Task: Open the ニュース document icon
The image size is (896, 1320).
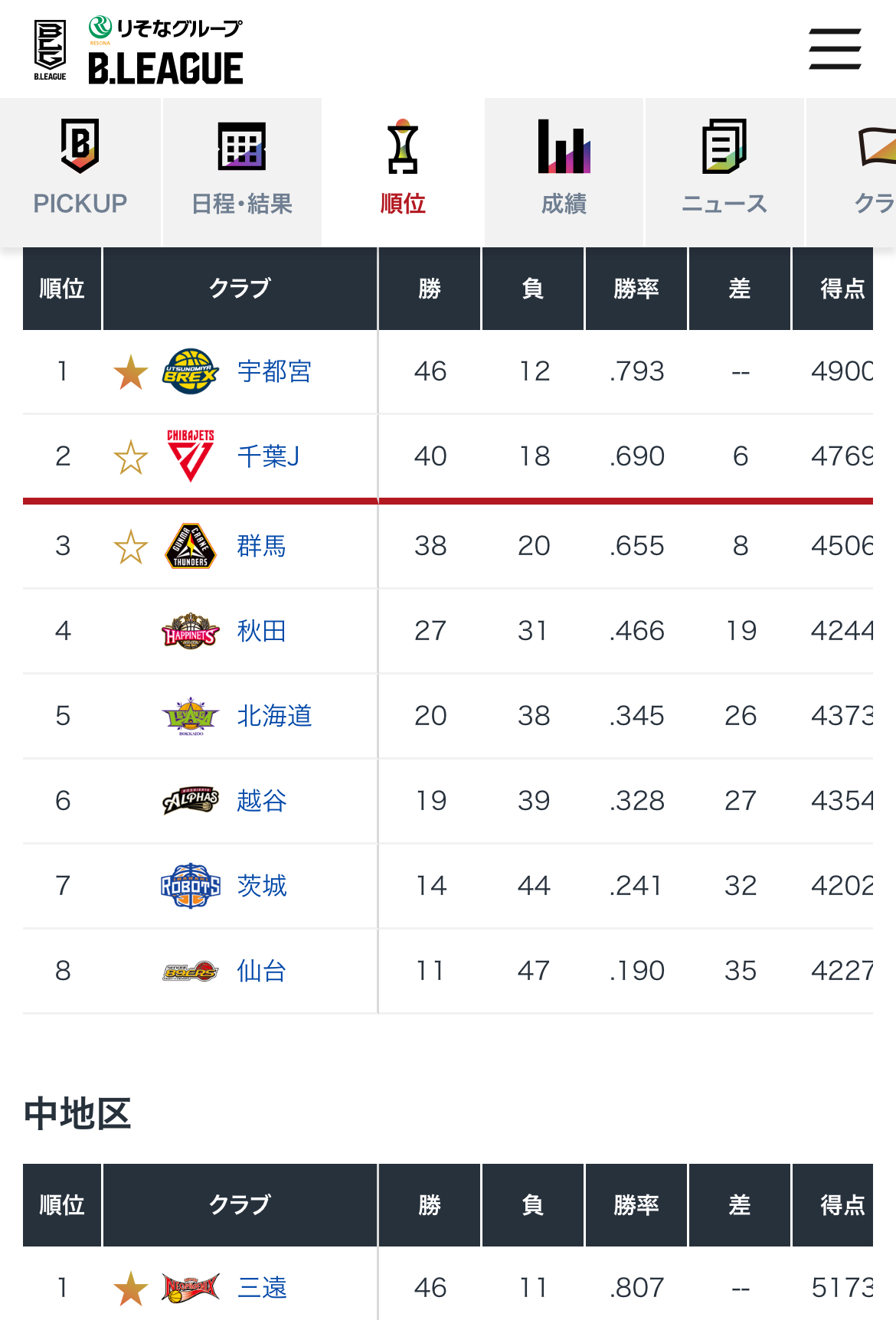Action: pos(724,146)
